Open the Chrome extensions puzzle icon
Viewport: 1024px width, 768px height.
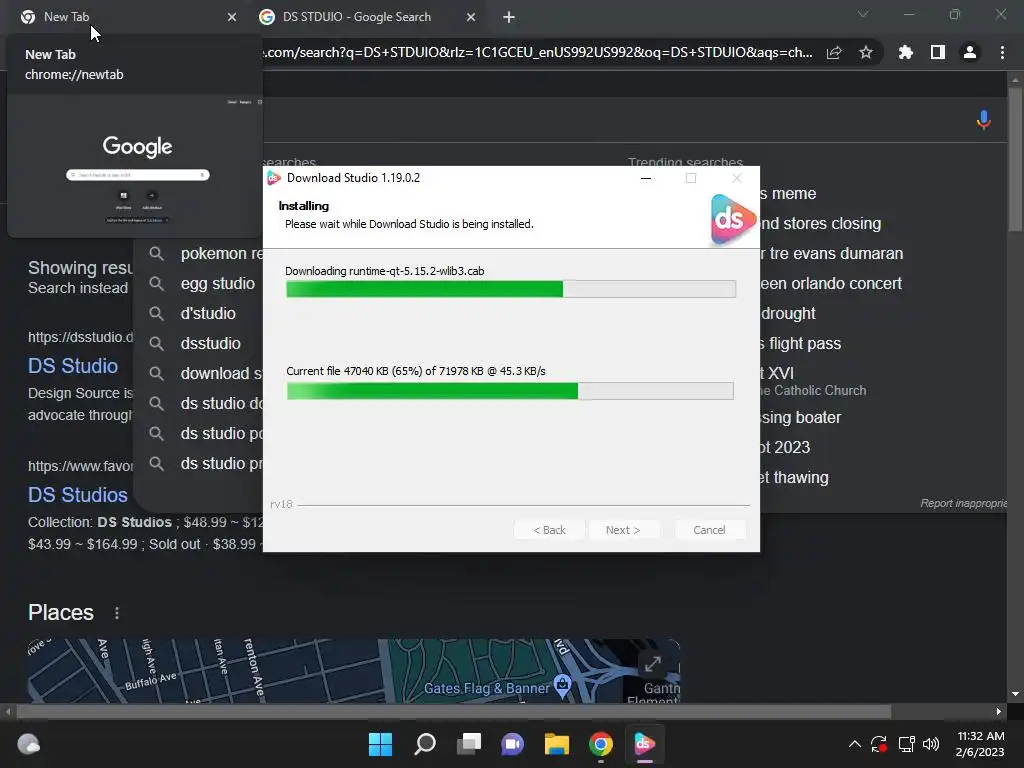tap(905, 52)
